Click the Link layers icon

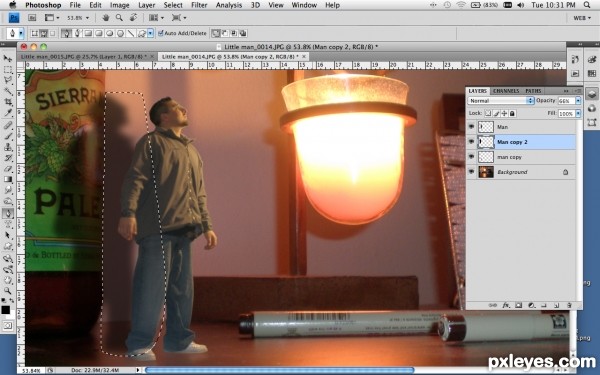click(493, 305)
